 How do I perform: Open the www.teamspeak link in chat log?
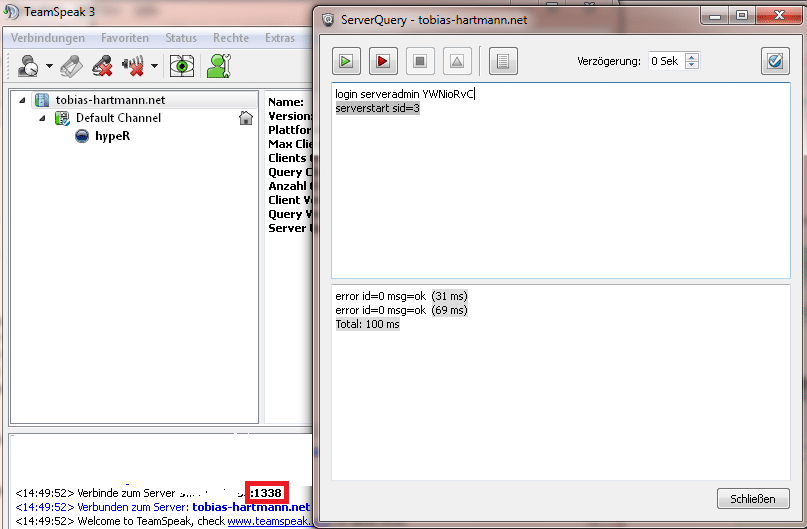269,521
